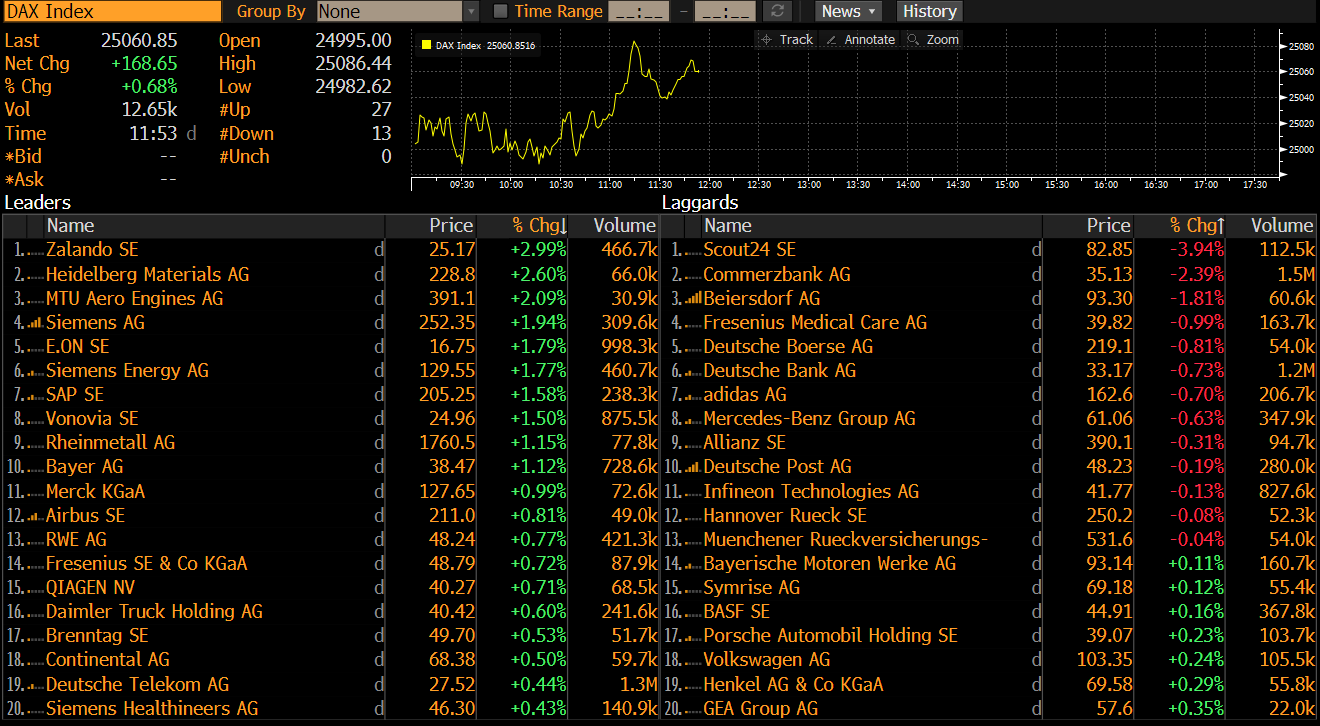Viewport: 1320px width, 726px height.
Task: Toggle the % Chg sort in the Laggards table
Action: [1193, 225]
